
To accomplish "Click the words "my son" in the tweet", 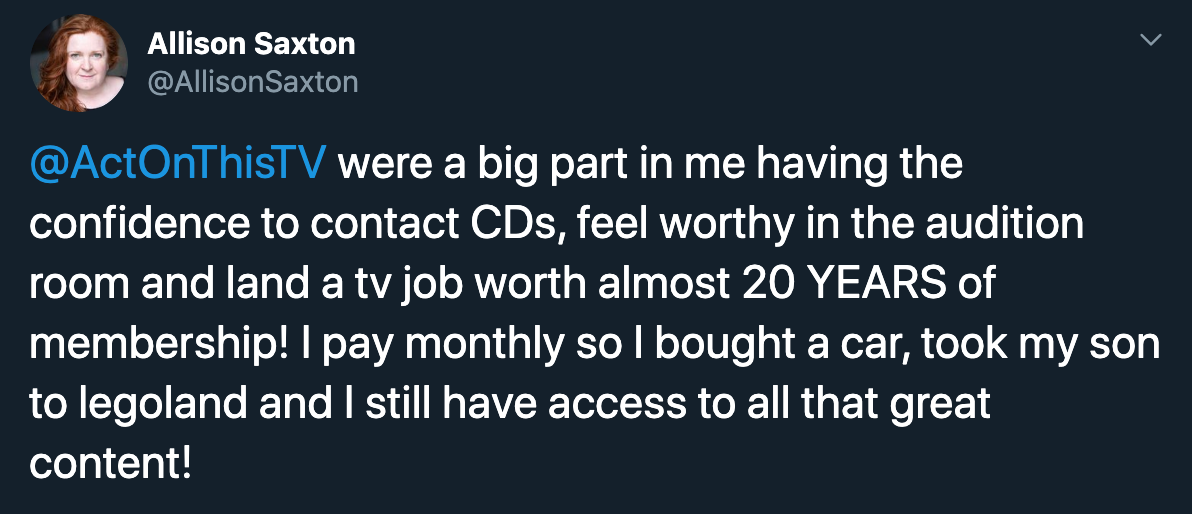I will 1096,344.
